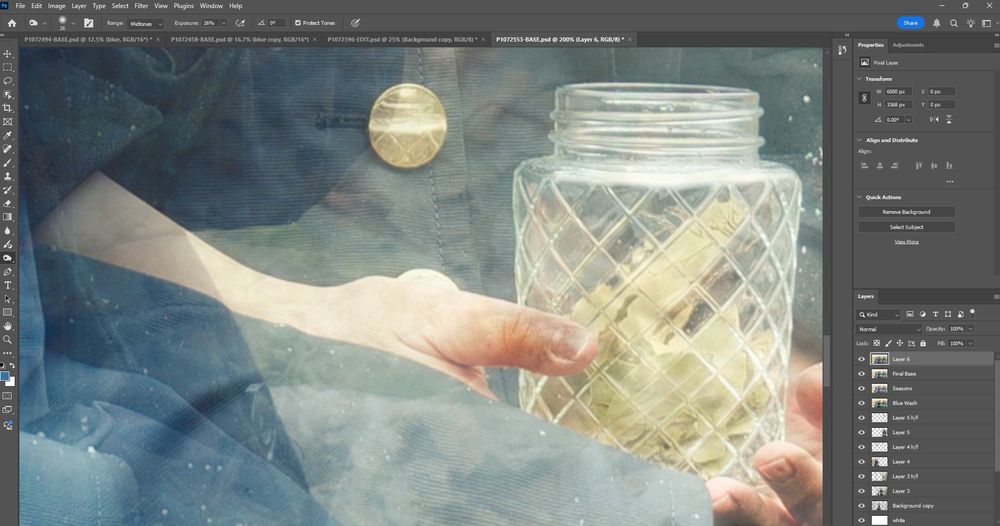Collapse the Quick Actions section
This screenshot has height=526, width=1000.
(x=859, y=197)
